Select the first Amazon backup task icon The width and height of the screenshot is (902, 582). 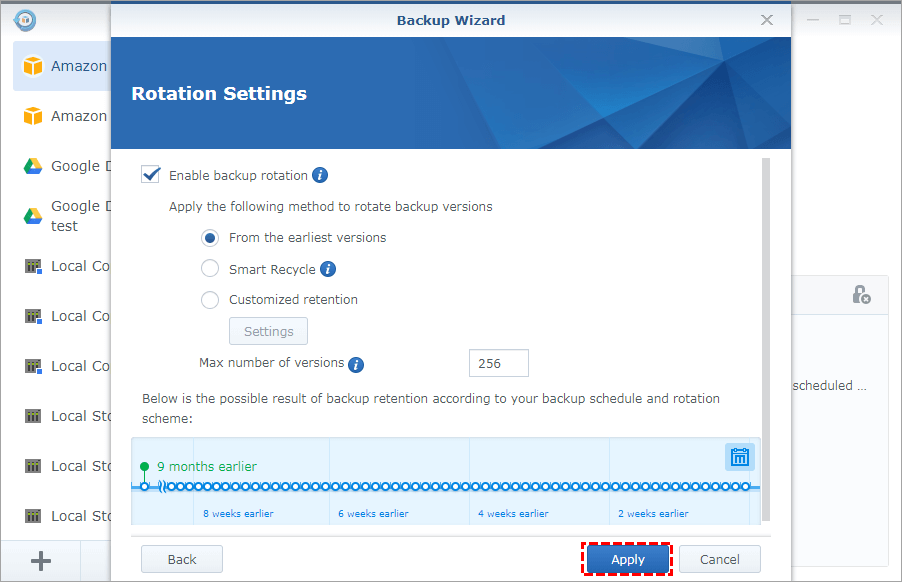[33, 66]
